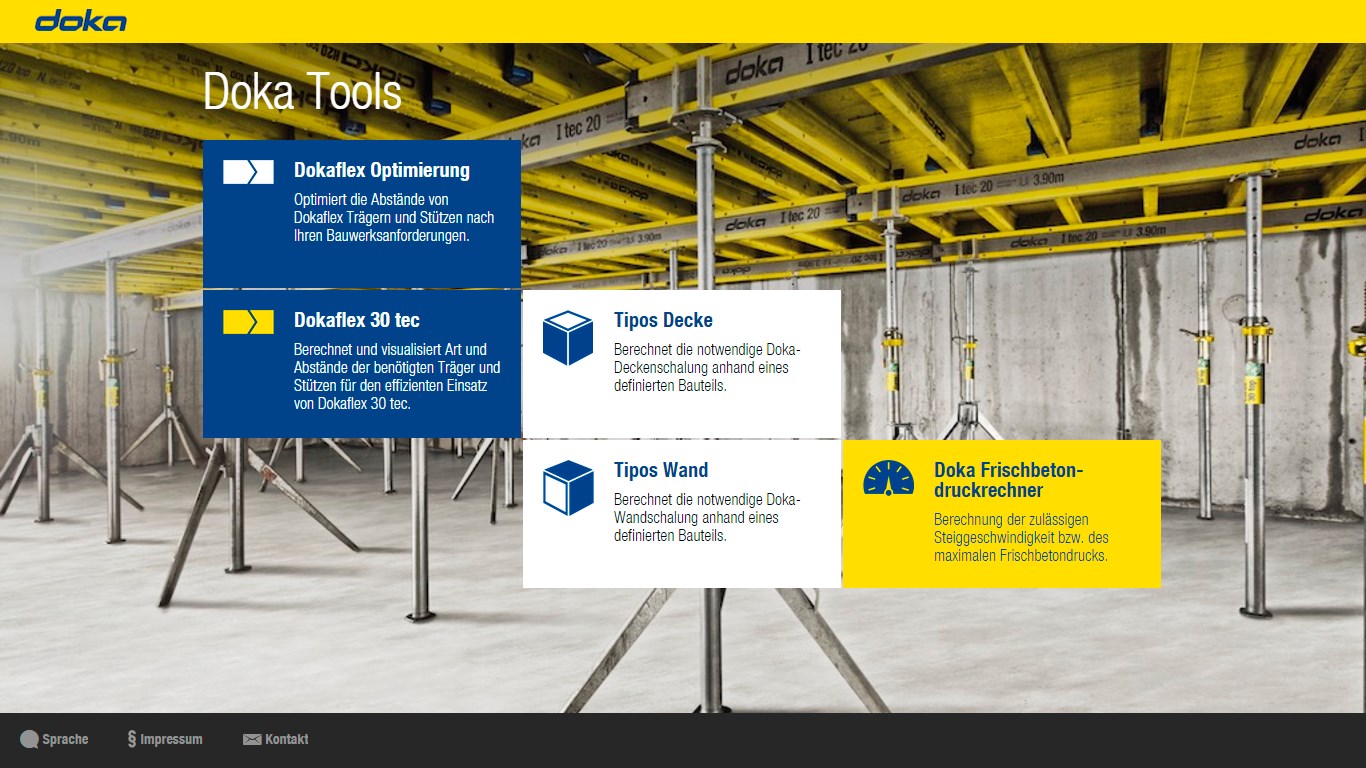Image resolution: width=1366 pixels, height=768 pixels.
Task: Click the speech bubble icon beside Sprache
Action: point(29,740)
